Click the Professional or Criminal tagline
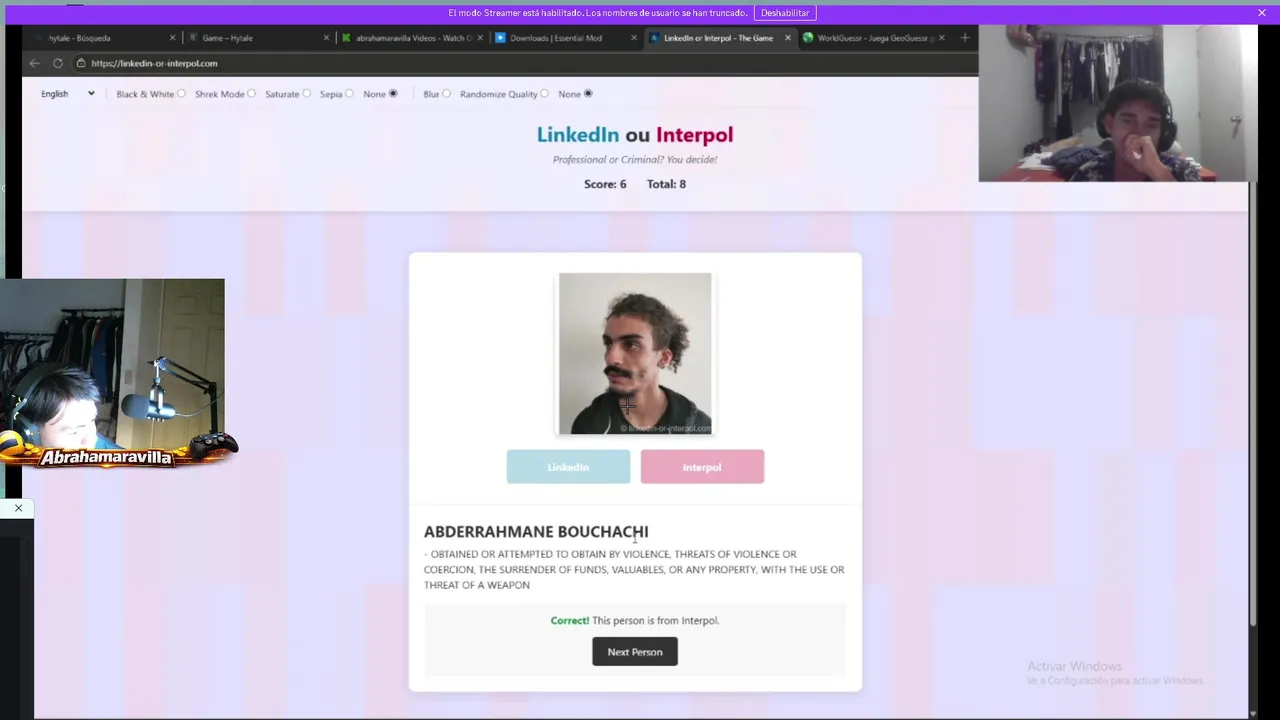The width and height of the screenshot is (1280, 720). [x=635, y=160]
